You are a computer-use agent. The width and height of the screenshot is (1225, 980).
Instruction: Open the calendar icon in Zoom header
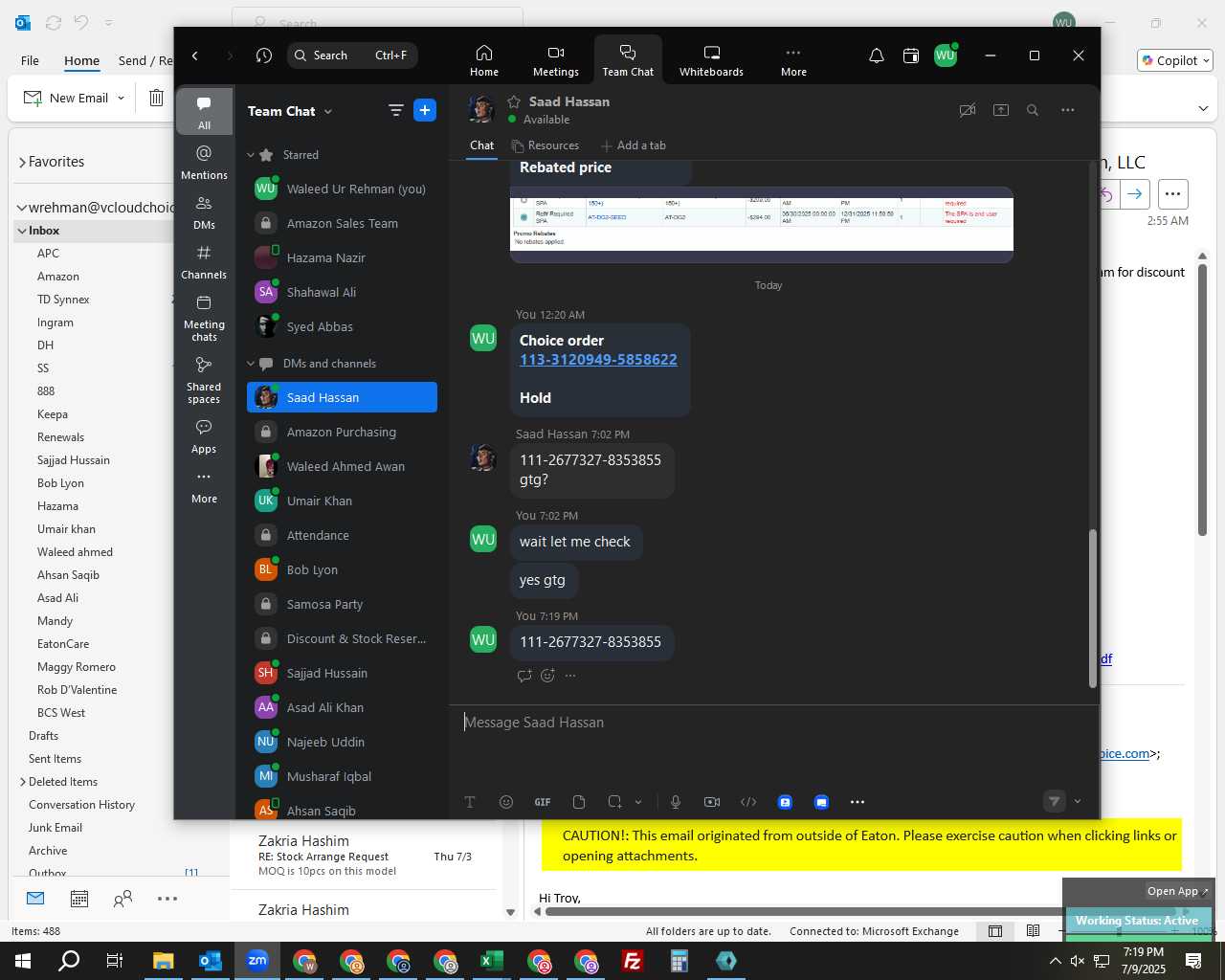coord(911,56)
